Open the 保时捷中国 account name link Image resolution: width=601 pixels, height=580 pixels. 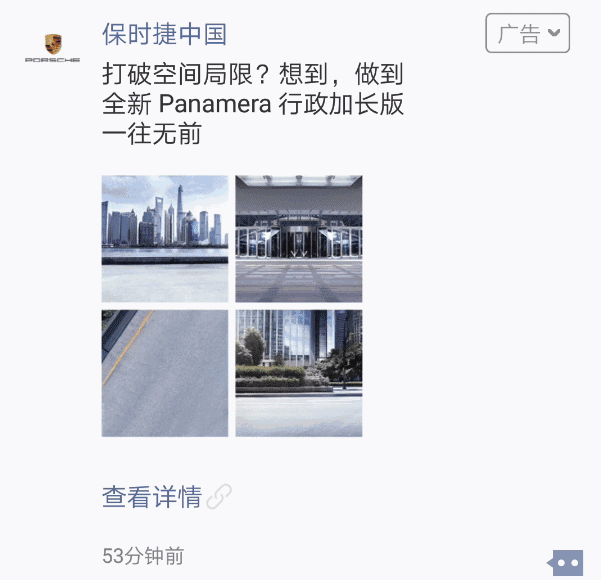click(164, 34)
